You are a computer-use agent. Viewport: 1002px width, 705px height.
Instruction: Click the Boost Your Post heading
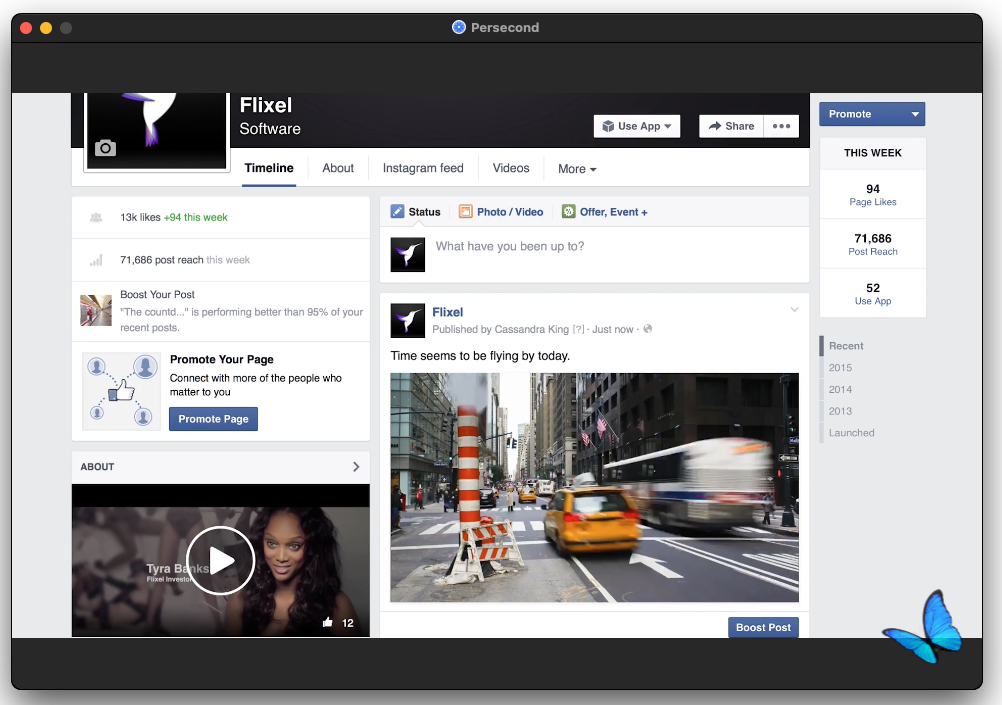pyautogui.click(x=157, y=295)
